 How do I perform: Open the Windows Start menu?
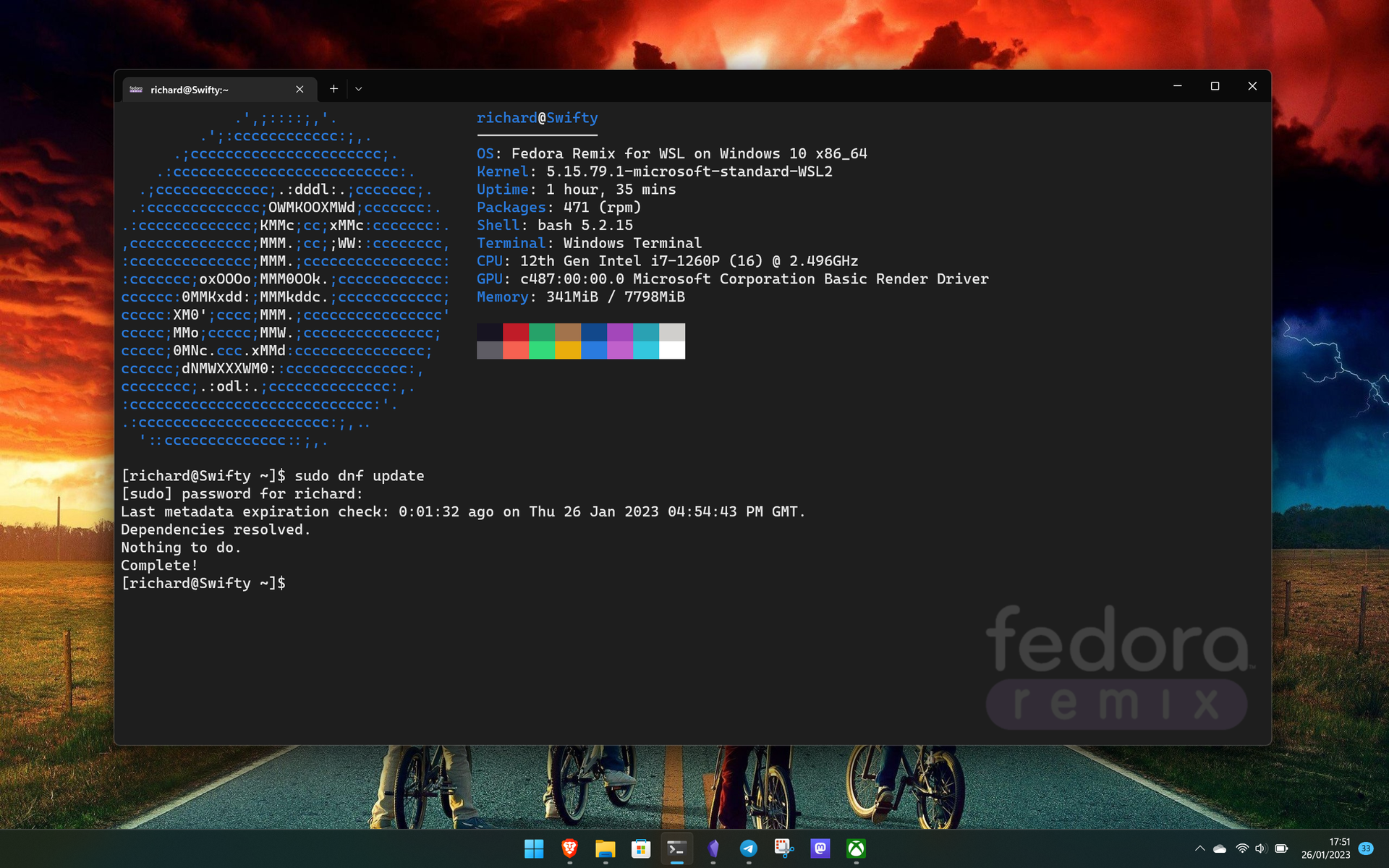tap(535, 849)
